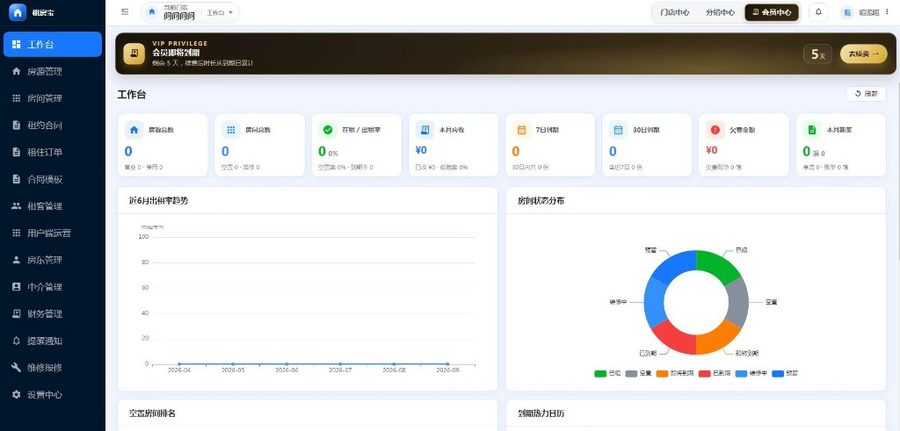
Task: Open the user menu via three-dot icon
Action: pyautogui.click(x=889, y=13)
